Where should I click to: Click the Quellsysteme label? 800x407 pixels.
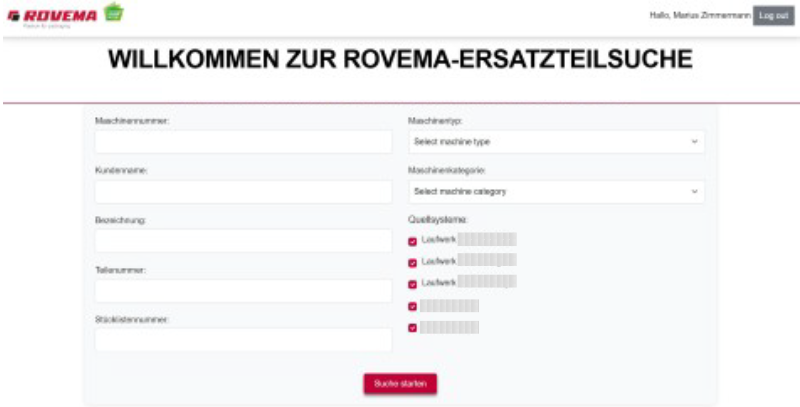point(438,219)
